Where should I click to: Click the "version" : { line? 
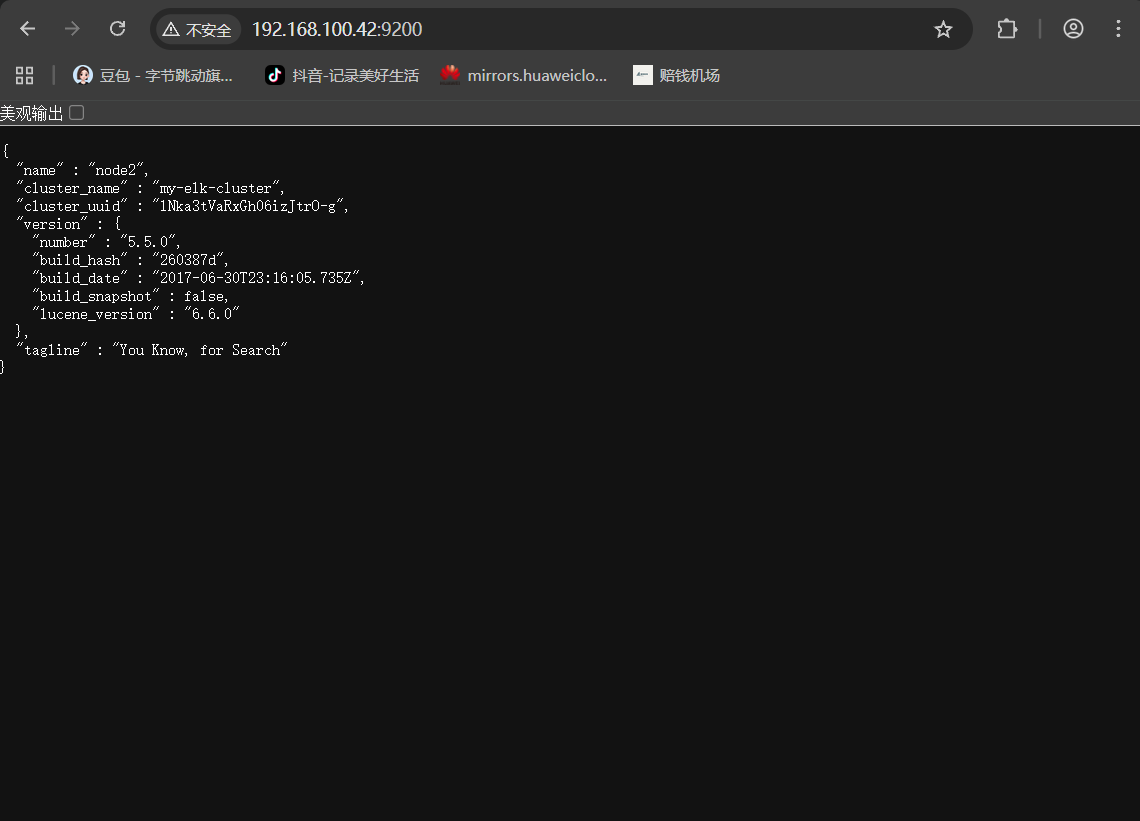[68, 224]
